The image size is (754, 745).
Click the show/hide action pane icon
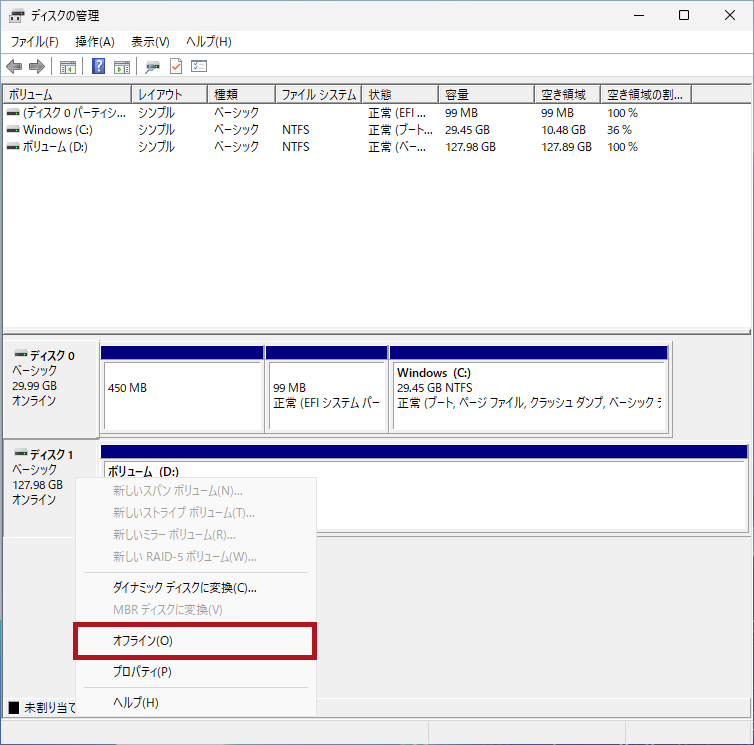[122, 67]
